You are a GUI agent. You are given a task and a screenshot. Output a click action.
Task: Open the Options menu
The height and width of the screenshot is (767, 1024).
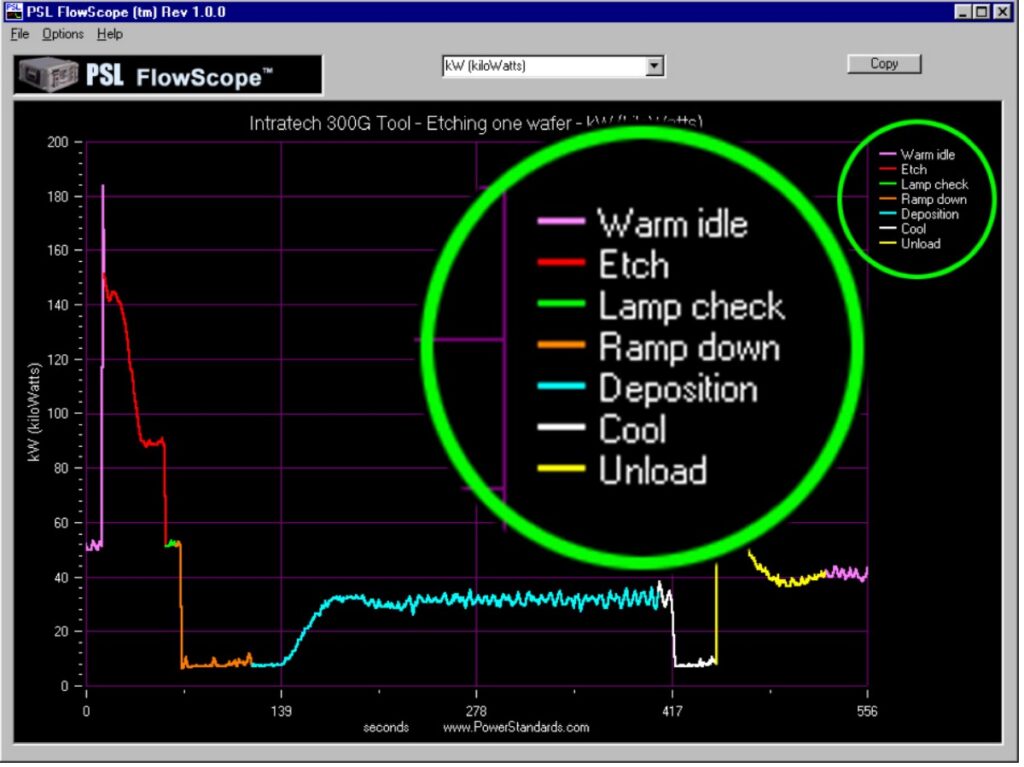(63, 34)
